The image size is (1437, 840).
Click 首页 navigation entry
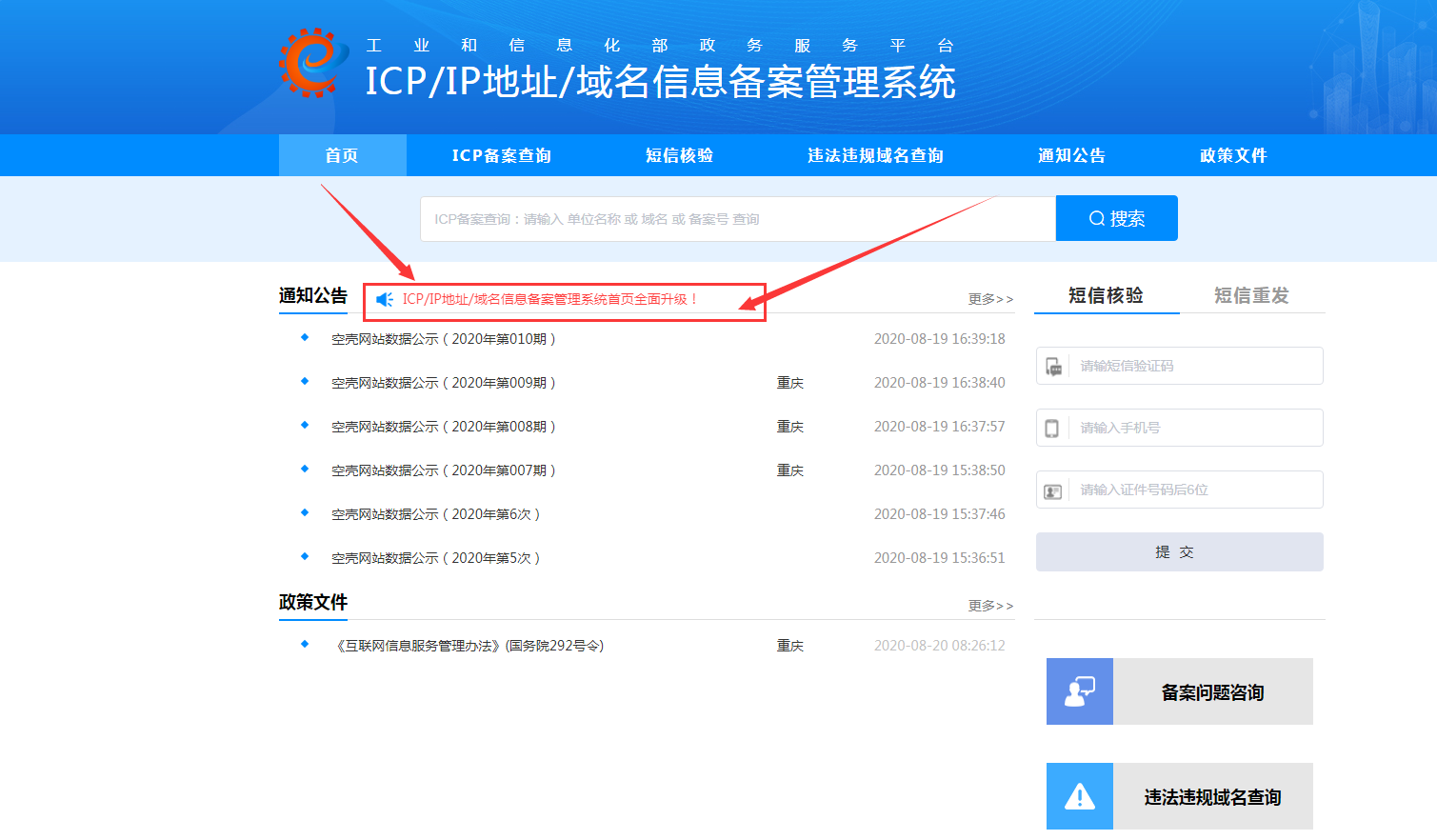point(342,155)
